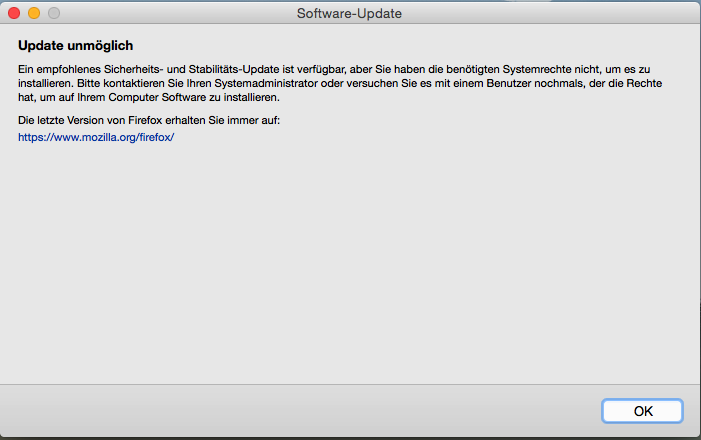Click the Software-Update title bar text
Screen dimensions: 701x440
click(349, 13)
